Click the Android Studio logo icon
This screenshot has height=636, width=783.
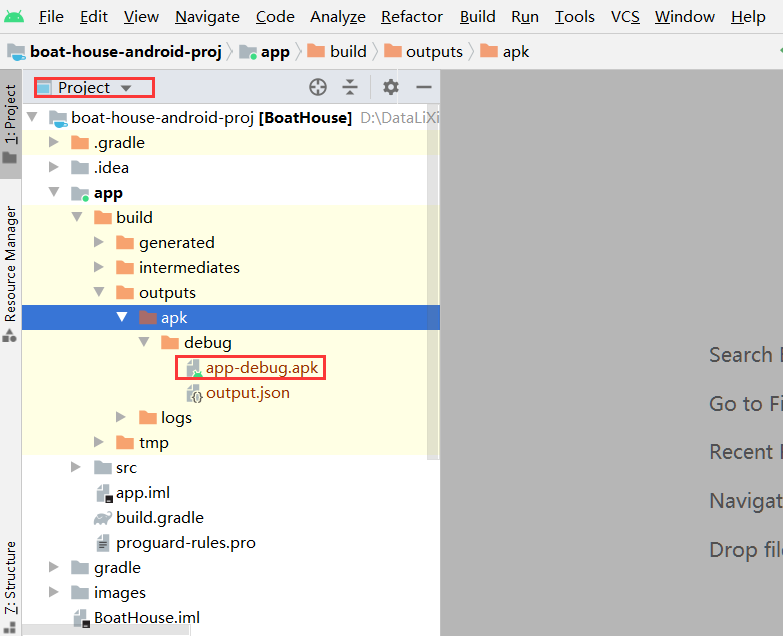coord(13,17)
